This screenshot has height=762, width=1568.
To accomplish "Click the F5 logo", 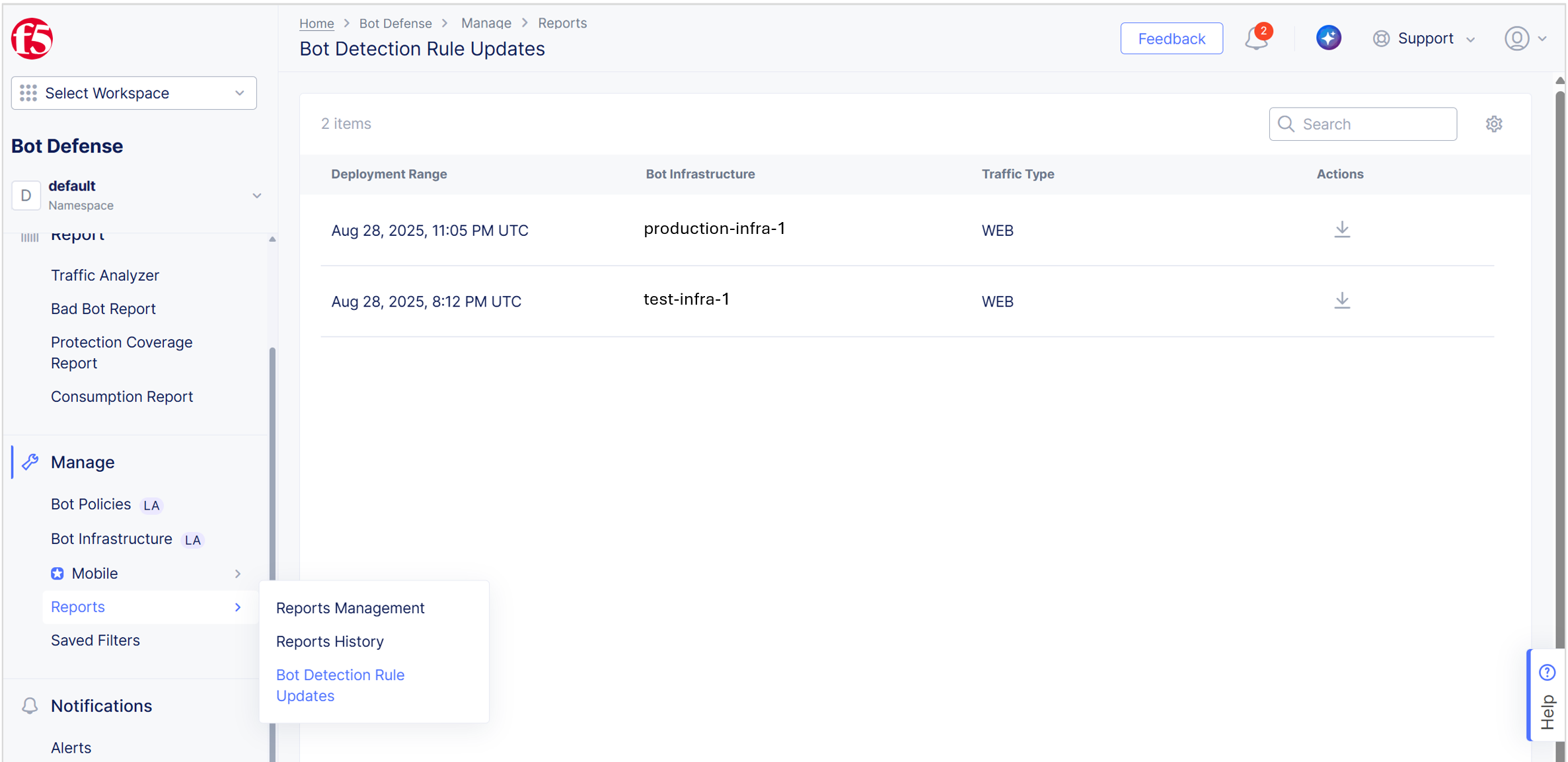I will [30, 38].
